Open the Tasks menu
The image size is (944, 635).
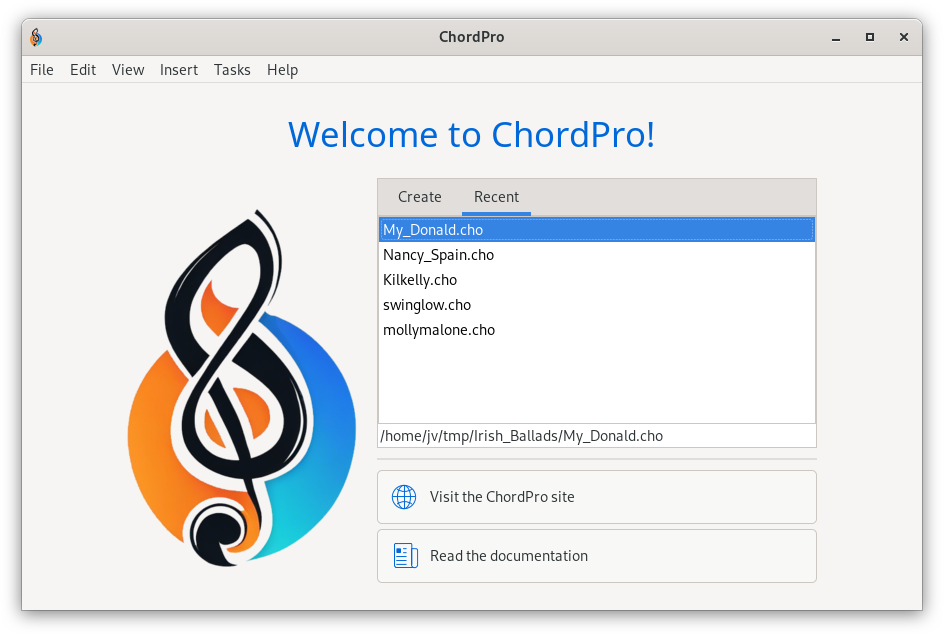[232, 70]
